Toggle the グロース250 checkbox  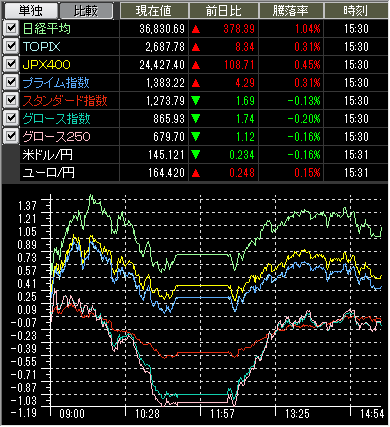pos(11,137)
